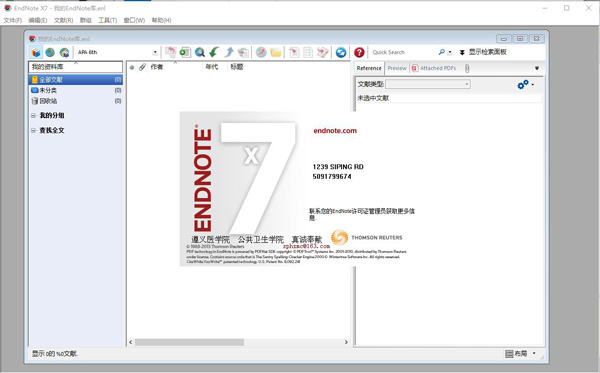Image resolution: width=600 pixels, height=373 pixels.
Task: Open the 编辑(E) menu
Action: point(38,20)
